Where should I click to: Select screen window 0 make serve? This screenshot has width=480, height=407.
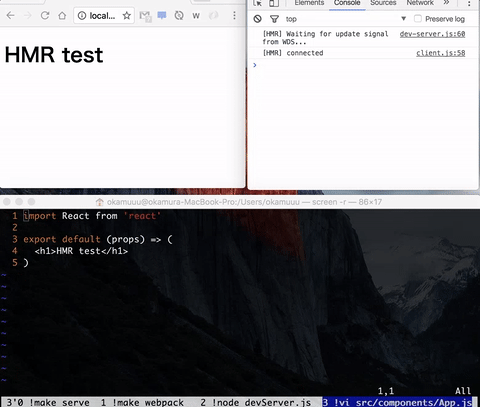coord(48,402)
